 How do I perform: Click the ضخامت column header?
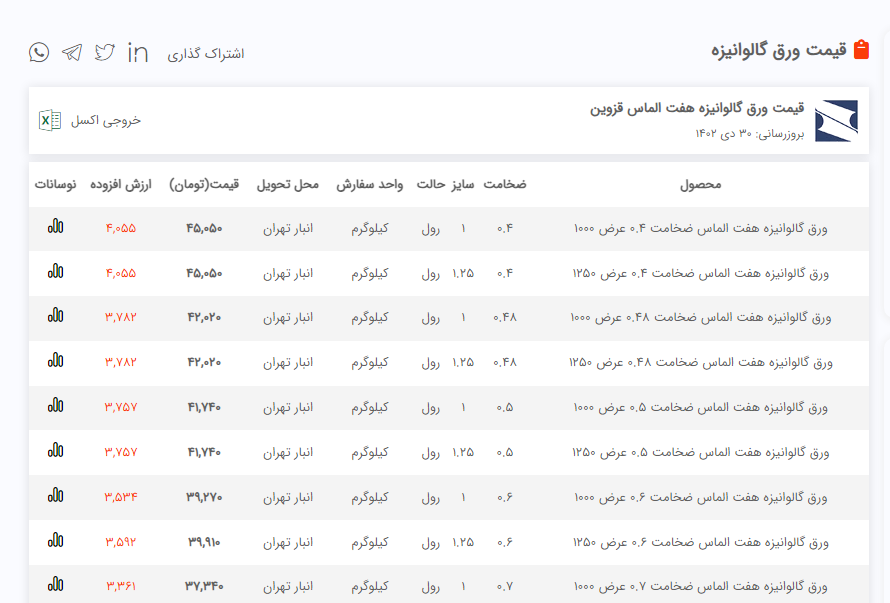coord(505,185)
